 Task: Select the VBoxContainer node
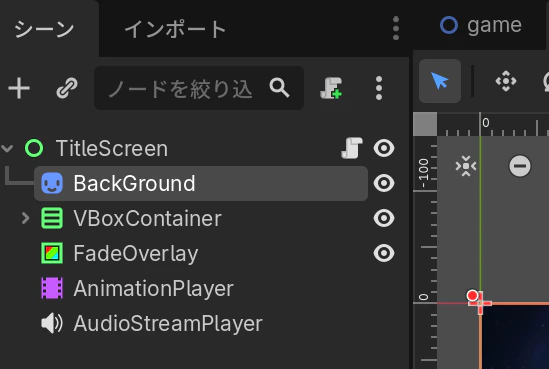147,218
